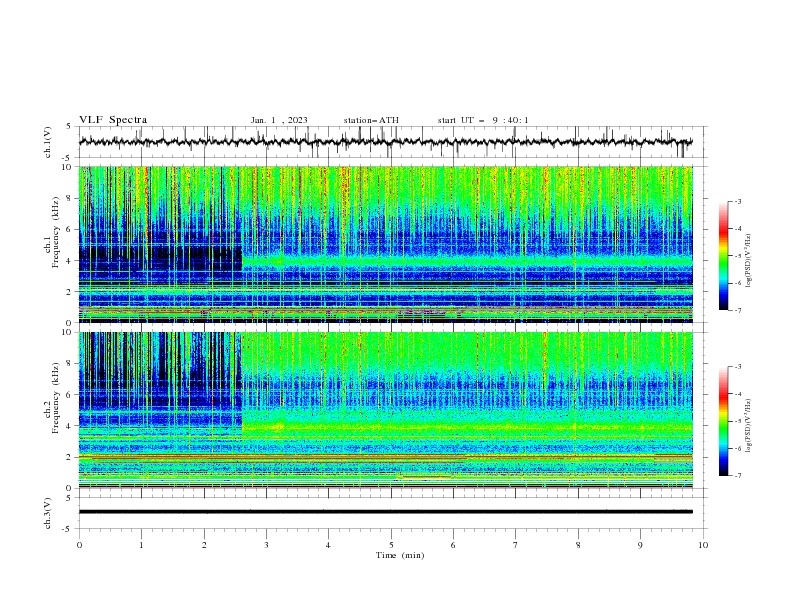This screenshot has width=792, height=612.
Task: Click the "start UT = 9 :40: 1" text
Action: pyautogui.click(x=483, y=120)
